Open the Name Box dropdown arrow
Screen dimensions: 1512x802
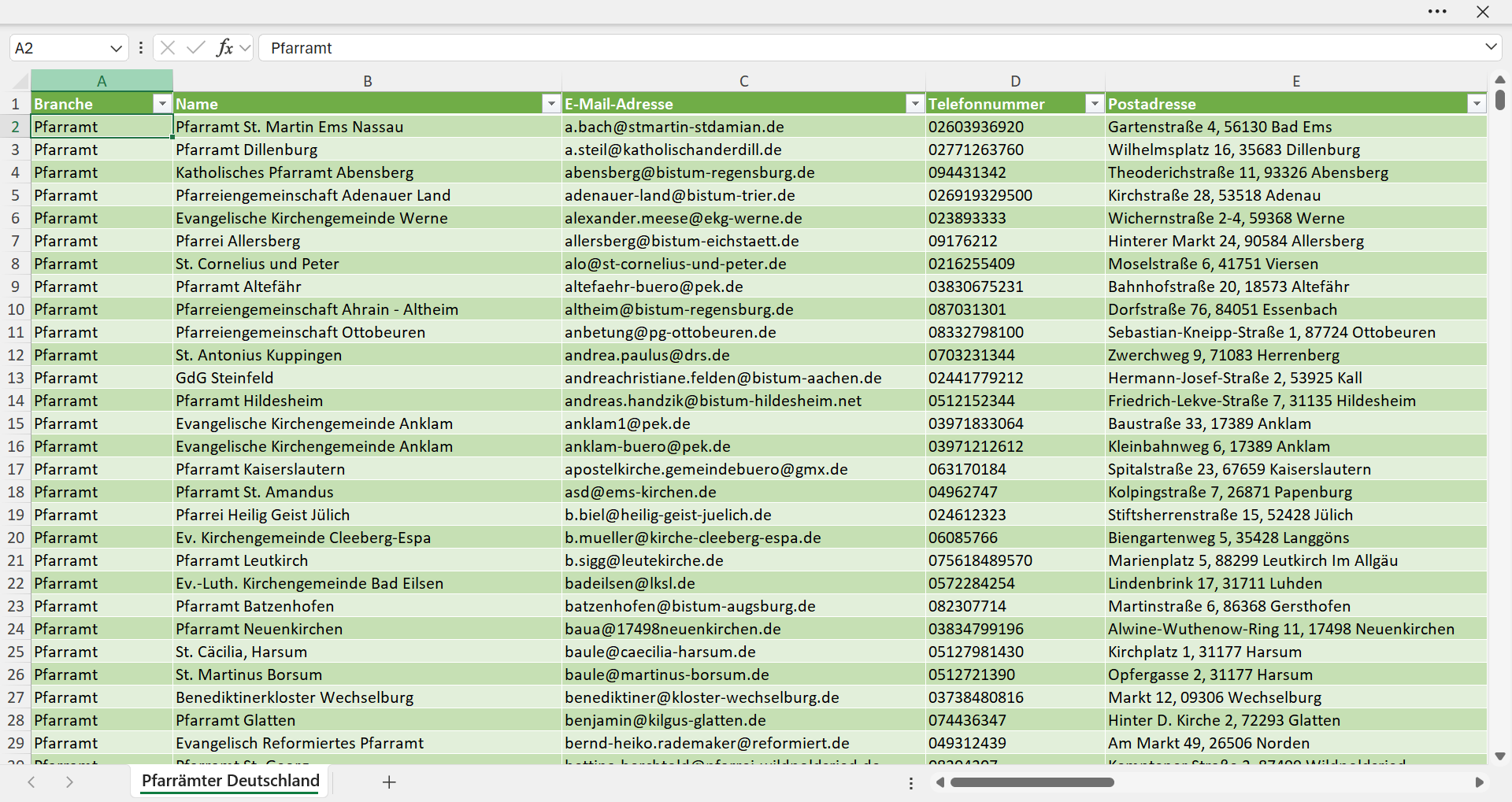pos(116,48)
